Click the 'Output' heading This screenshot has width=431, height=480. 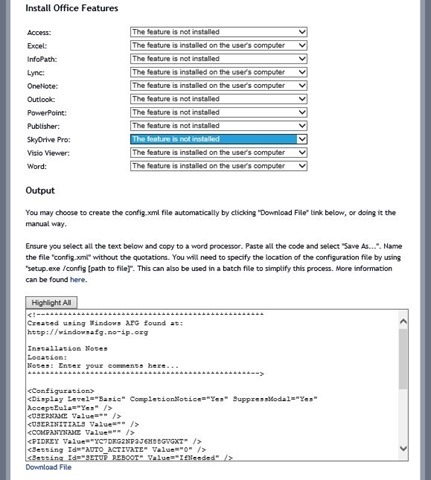(x=40, y=191)
